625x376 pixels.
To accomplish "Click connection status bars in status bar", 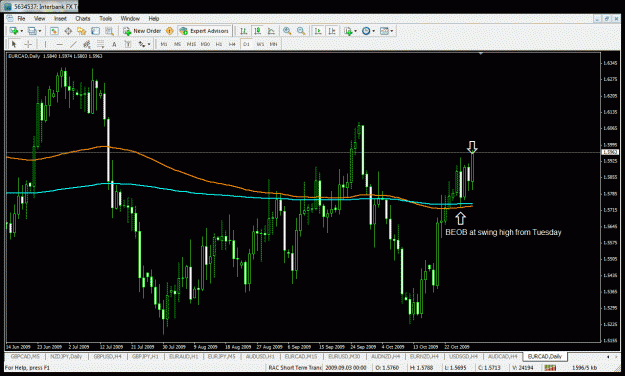I will click(550, 367).
